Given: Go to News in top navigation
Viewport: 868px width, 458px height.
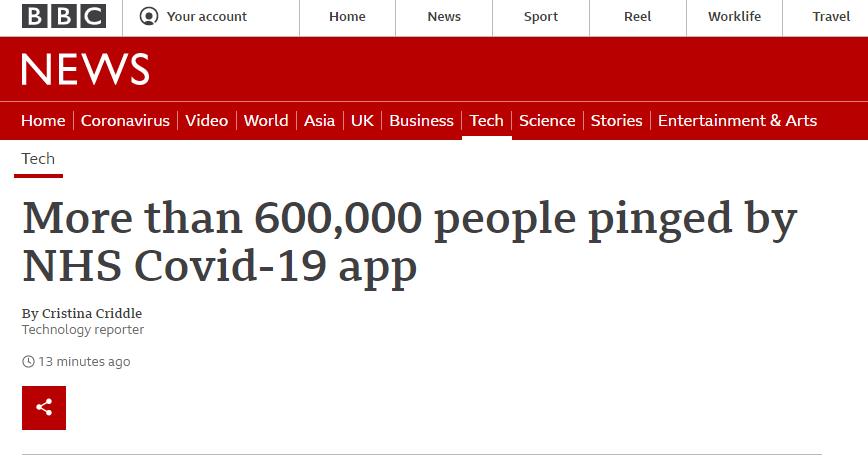Looking at the screenshot, I should pyautogui.click(x=444, y=17).
